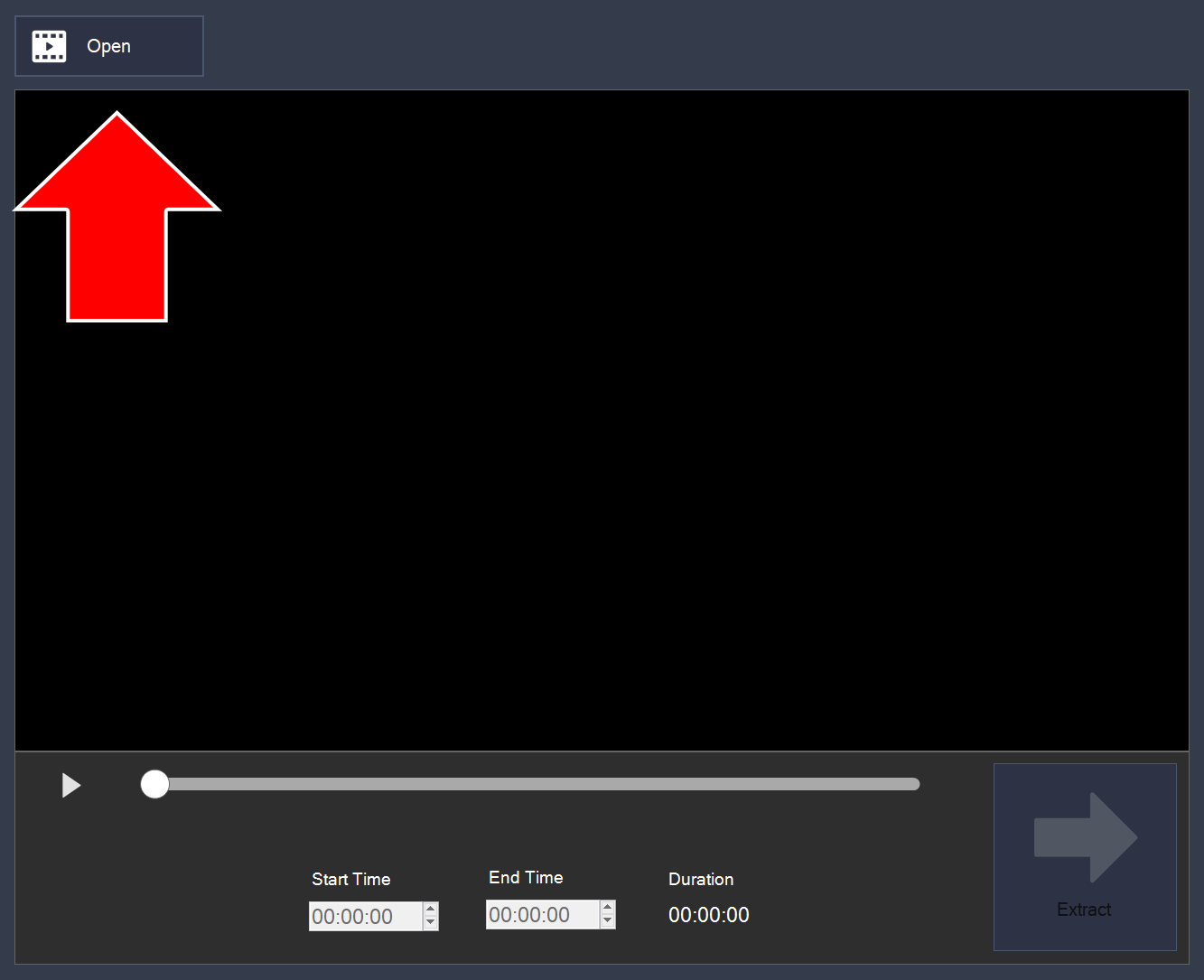Viewport: 1204px width, 980px height.
Task: Increase Start Time with the up arrow
Action: 431,909
